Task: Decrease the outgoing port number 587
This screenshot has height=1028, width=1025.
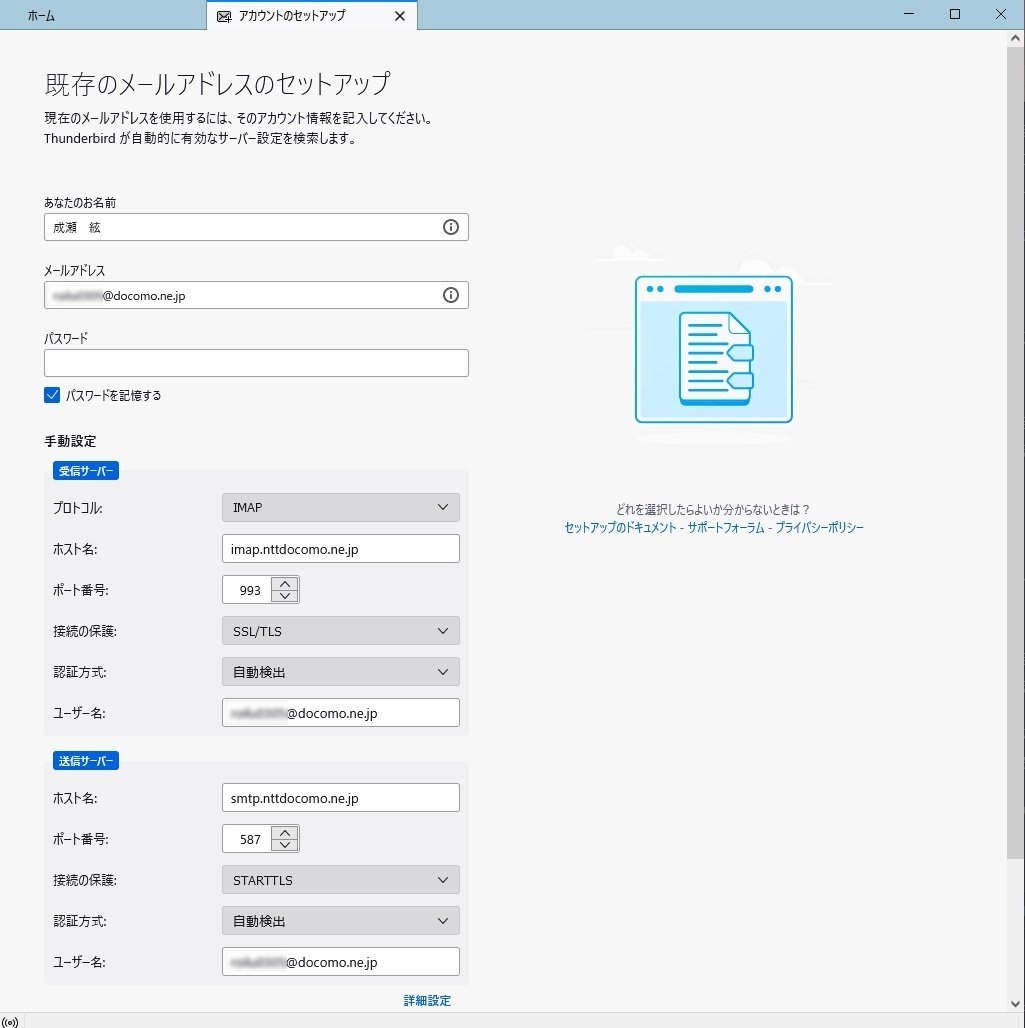Action: coord(285,845)
